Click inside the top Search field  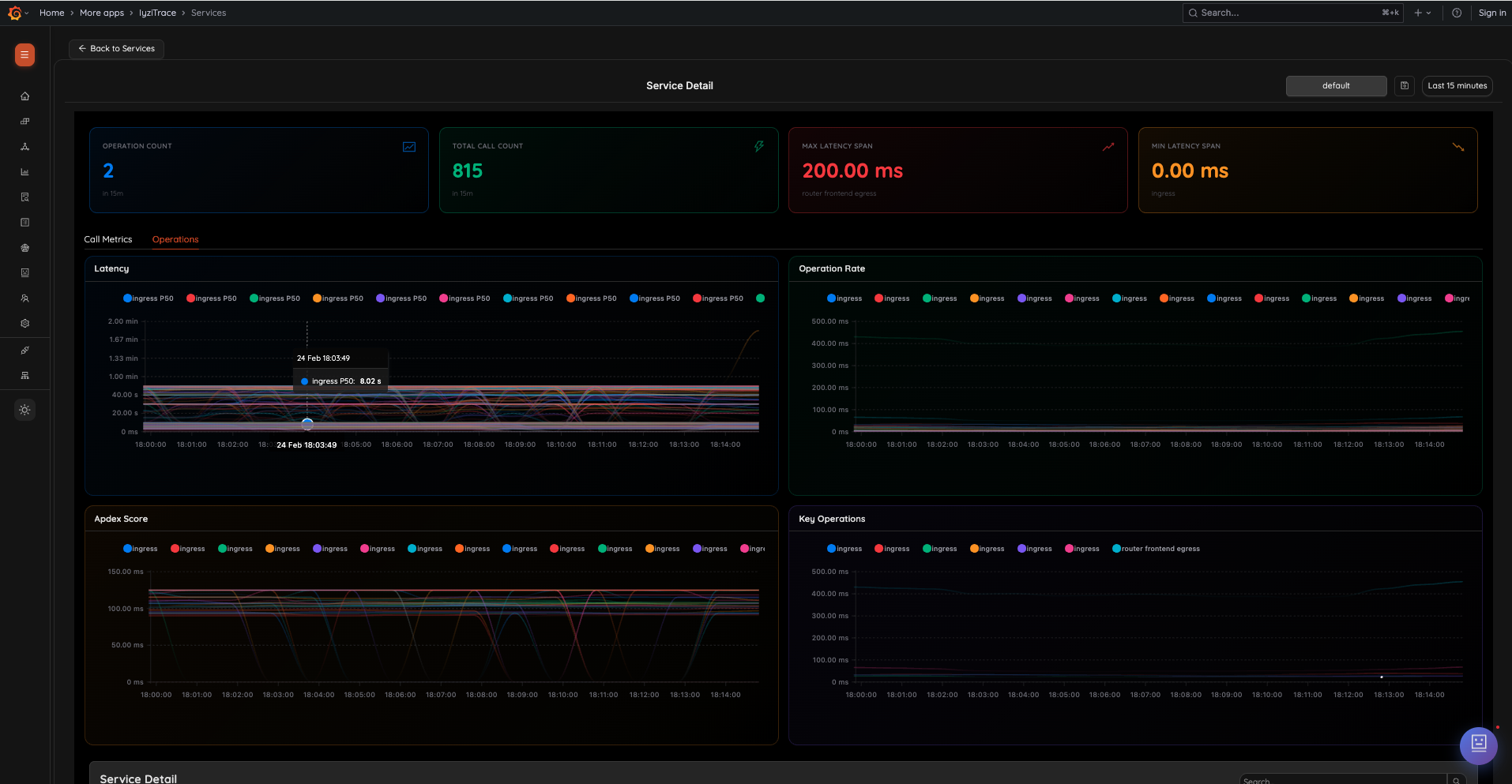click(1288, 13)
